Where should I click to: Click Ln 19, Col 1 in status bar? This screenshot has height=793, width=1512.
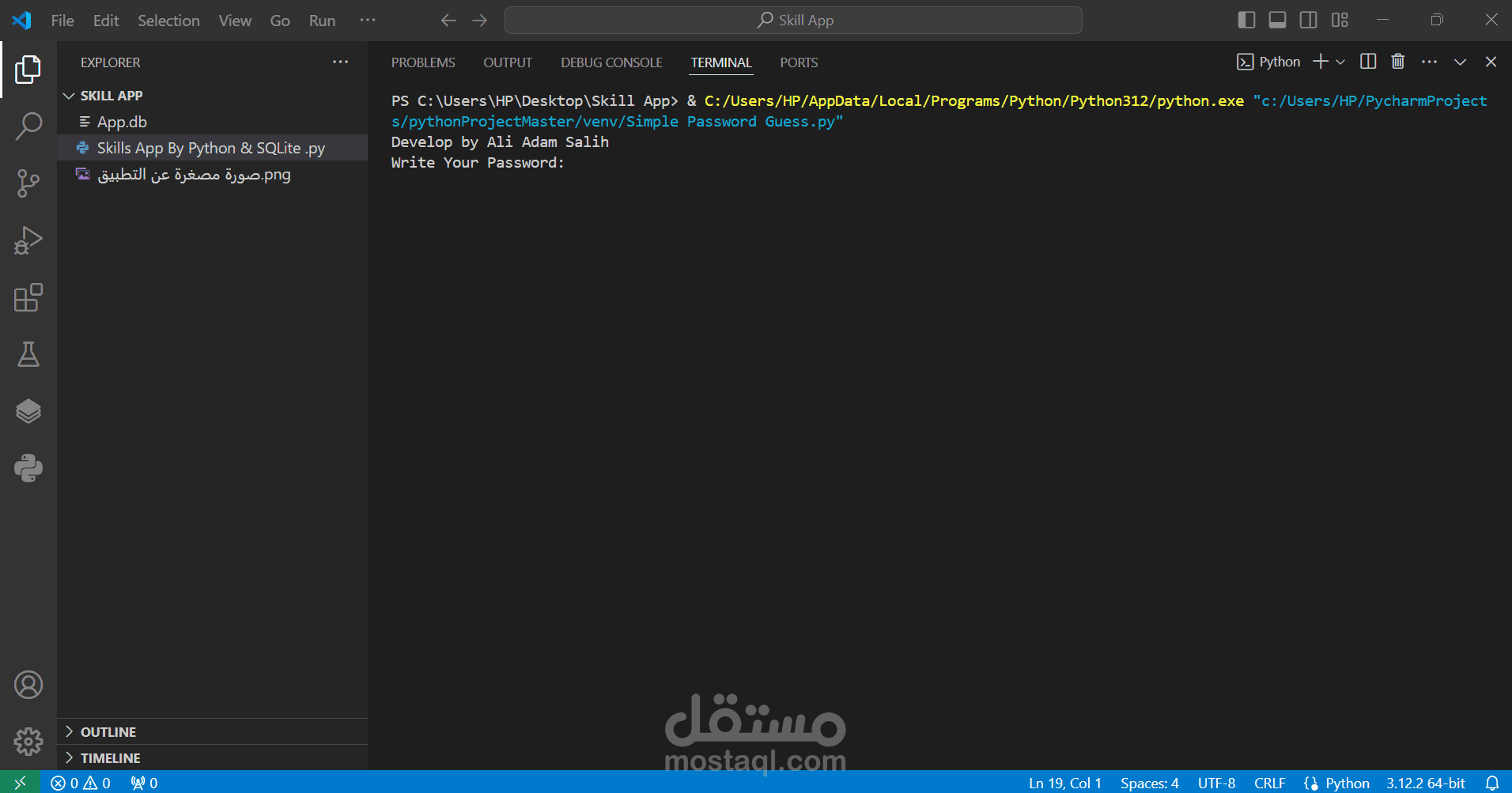pyautogui.click(x=1065, y=783)
